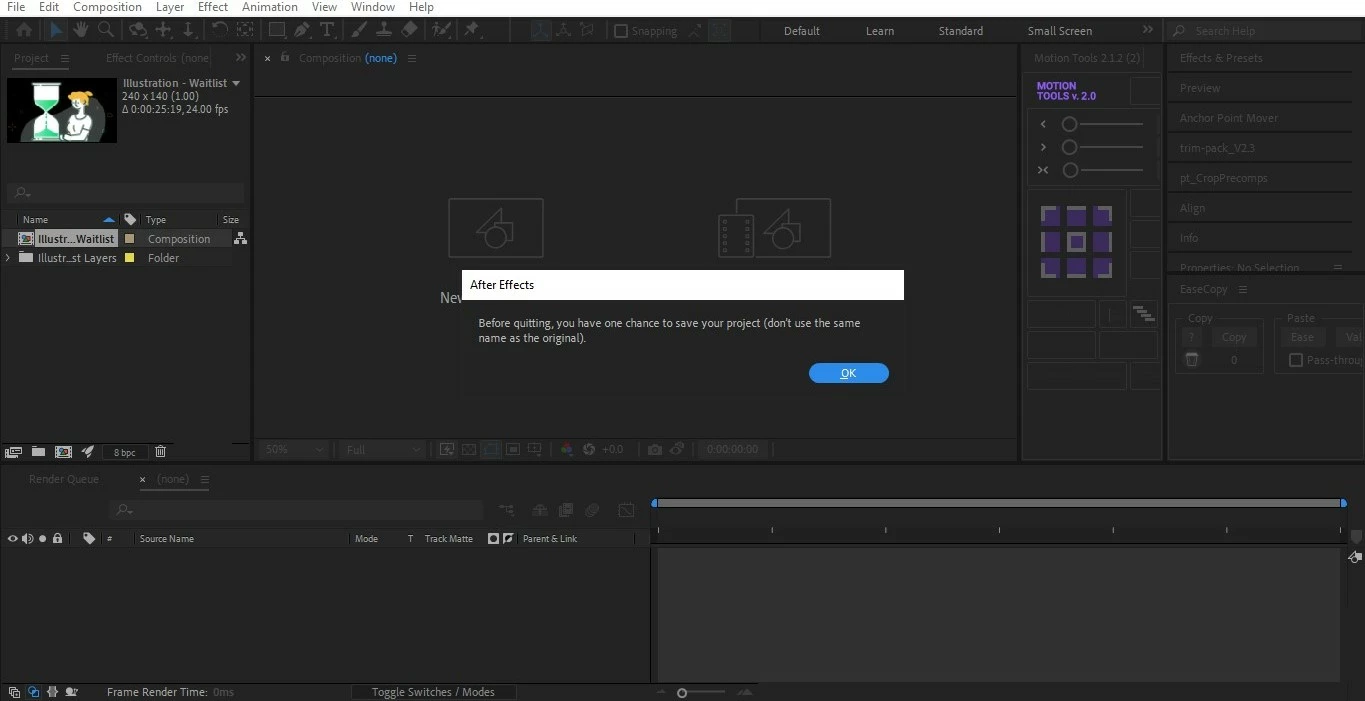Click the stair-step sequence icon in Motion Tools
The width and height of the screenshot is (1365, 701).
pyautogui.click(x=1144, y=314)
